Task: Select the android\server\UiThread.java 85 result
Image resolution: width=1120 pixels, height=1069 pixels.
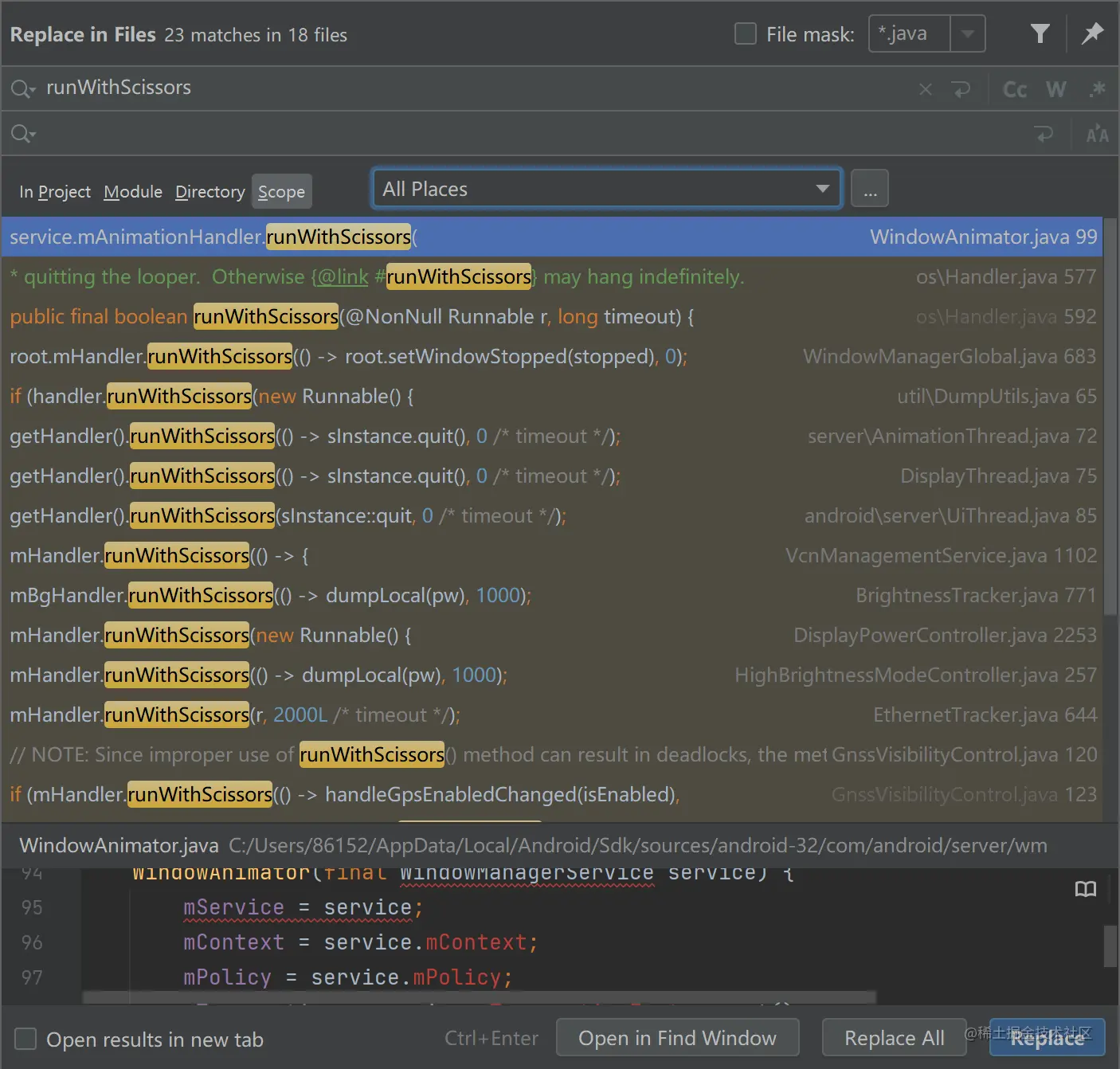Action: click(x=553, y=515)
